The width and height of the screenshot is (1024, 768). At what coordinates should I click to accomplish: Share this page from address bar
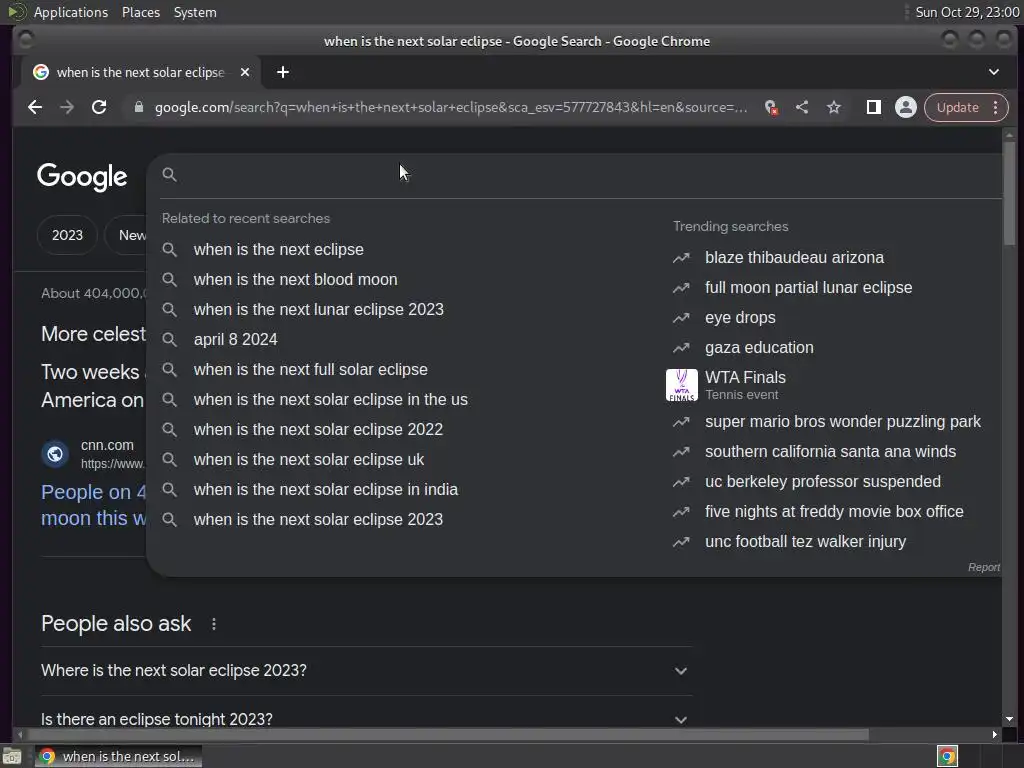tap(802, 107)
